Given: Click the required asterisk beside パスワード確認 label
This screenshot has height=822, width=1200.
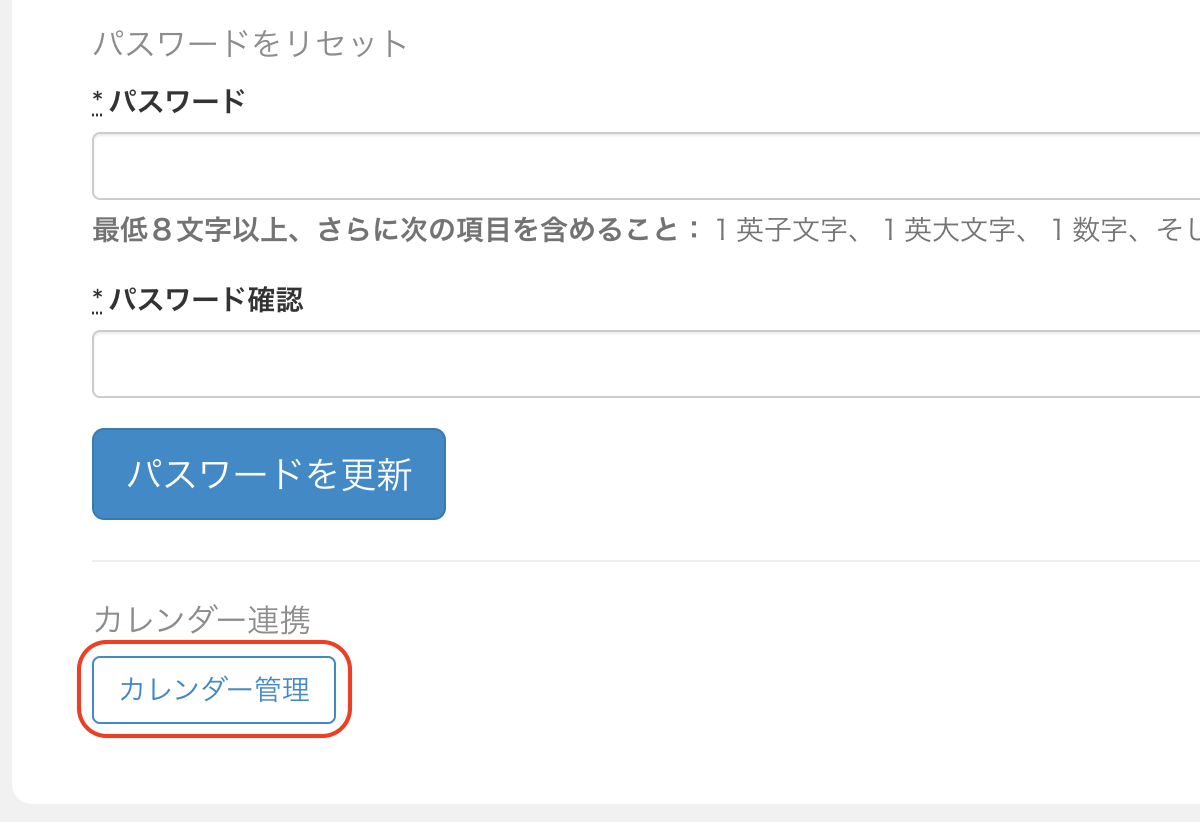Looking at the screenshot, I should pos(98,298).
